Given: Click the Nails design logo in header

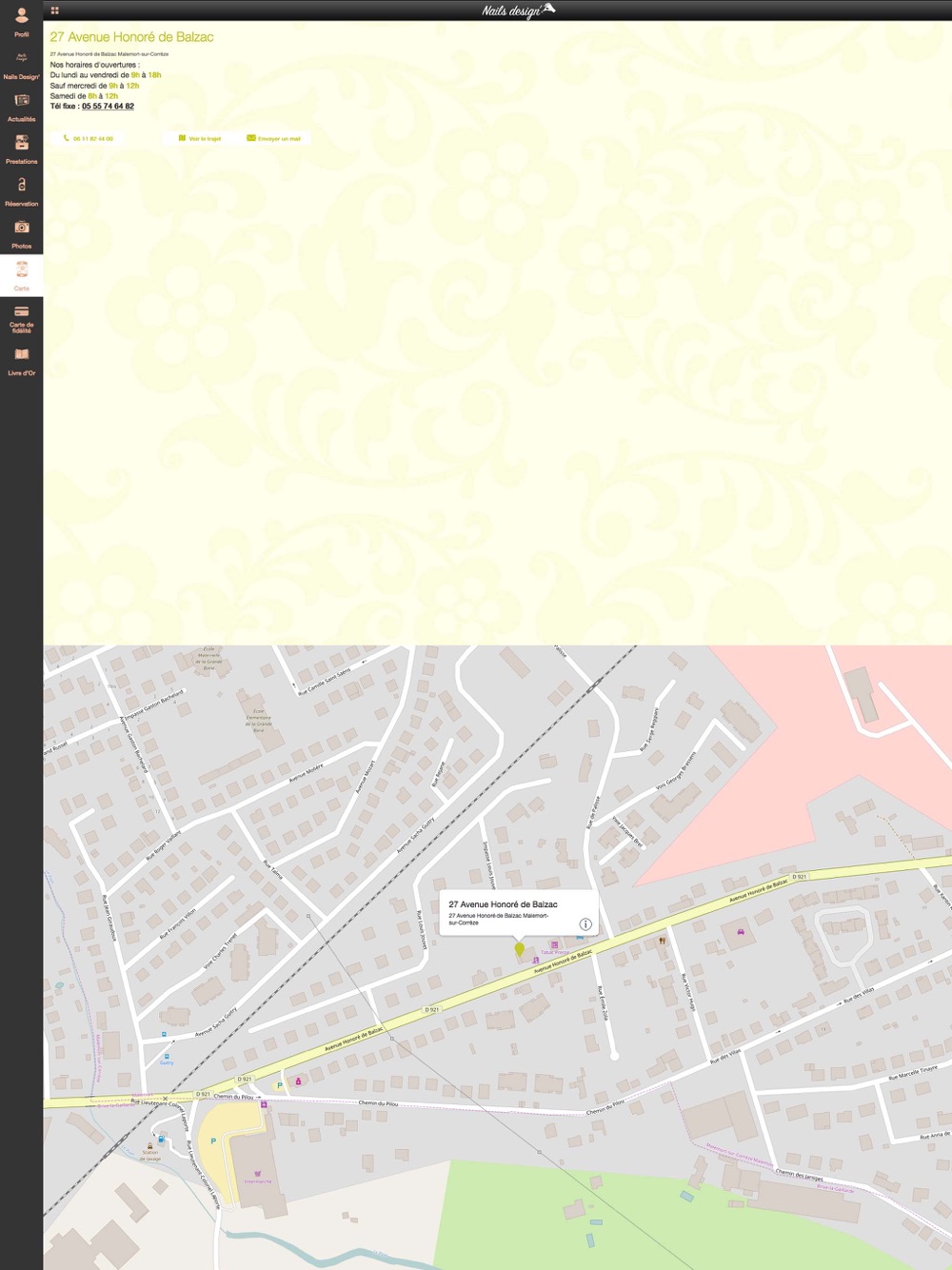Looking at the screenshot, I should (x=519, y=10).
